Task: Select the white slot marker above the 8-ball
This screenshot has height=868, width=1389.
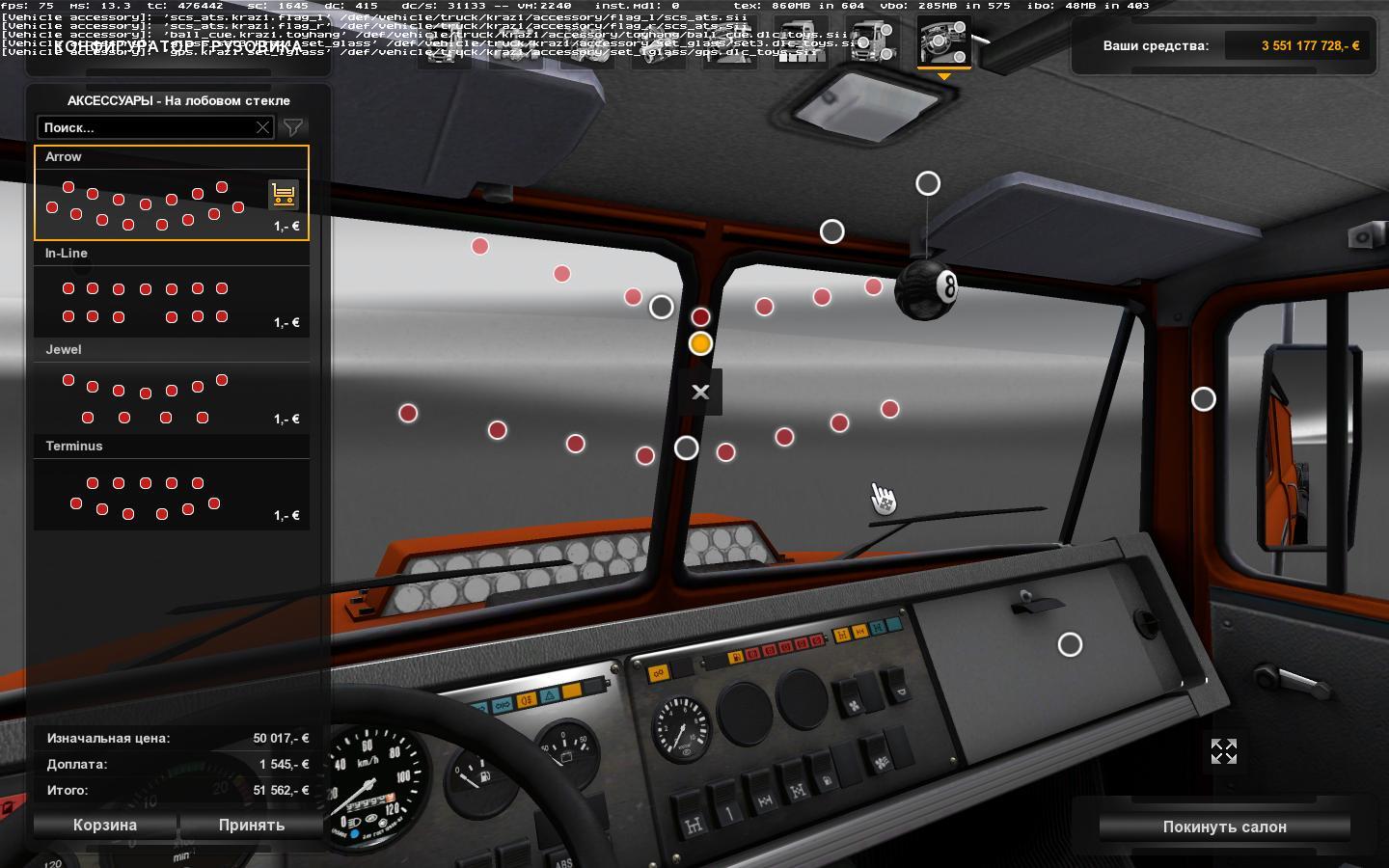Action: point(927,183)
